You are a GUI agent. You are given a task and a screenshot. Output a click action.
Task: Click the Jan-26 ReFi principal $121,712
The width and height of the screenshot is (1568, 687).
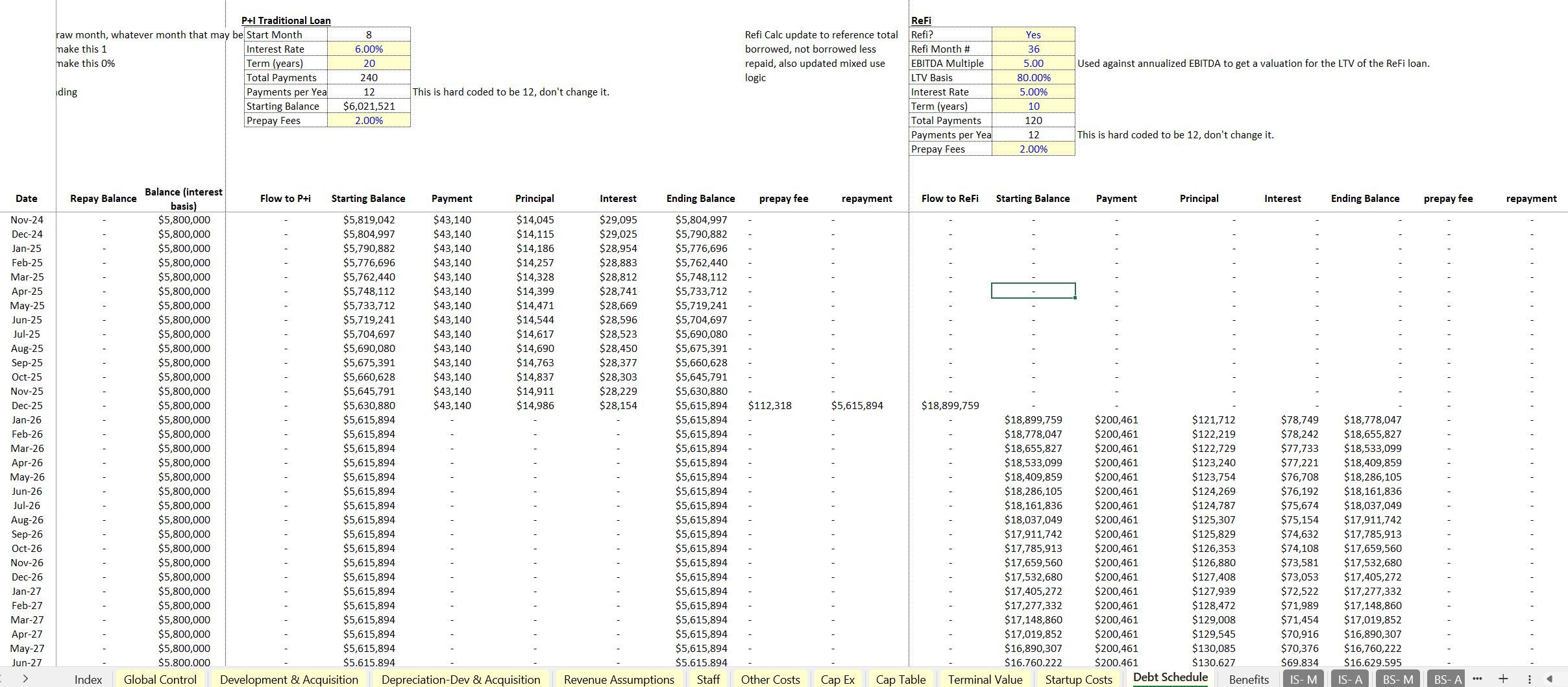[1213, 419]
